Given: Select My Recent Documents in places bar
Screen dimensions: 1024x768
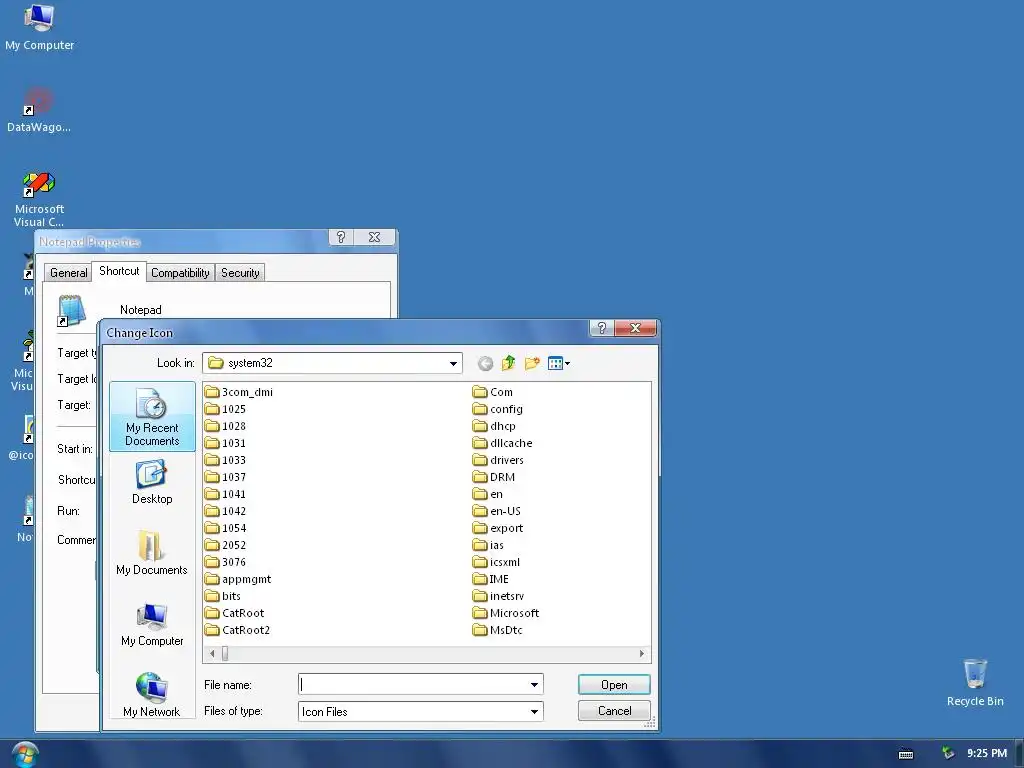Looking at the screenshot, I should [x=152, y=417].
